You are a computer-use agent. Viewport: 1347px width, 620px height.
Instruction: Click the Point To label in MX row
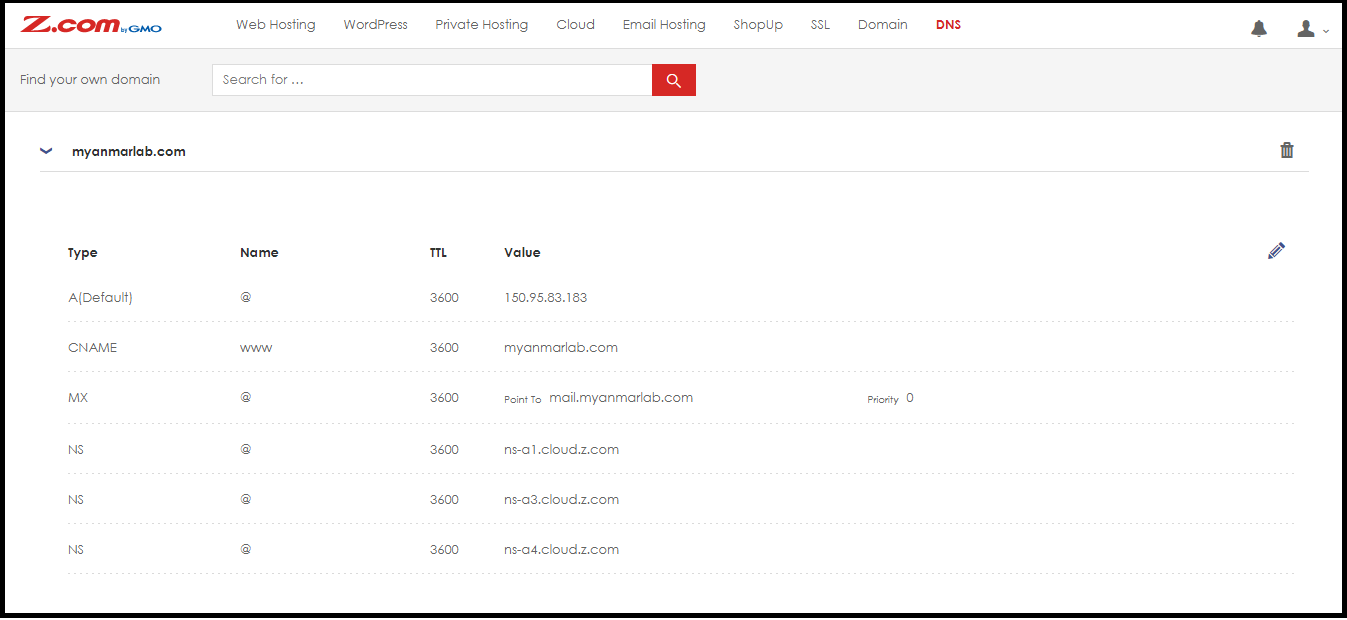(x=523, y=399)
